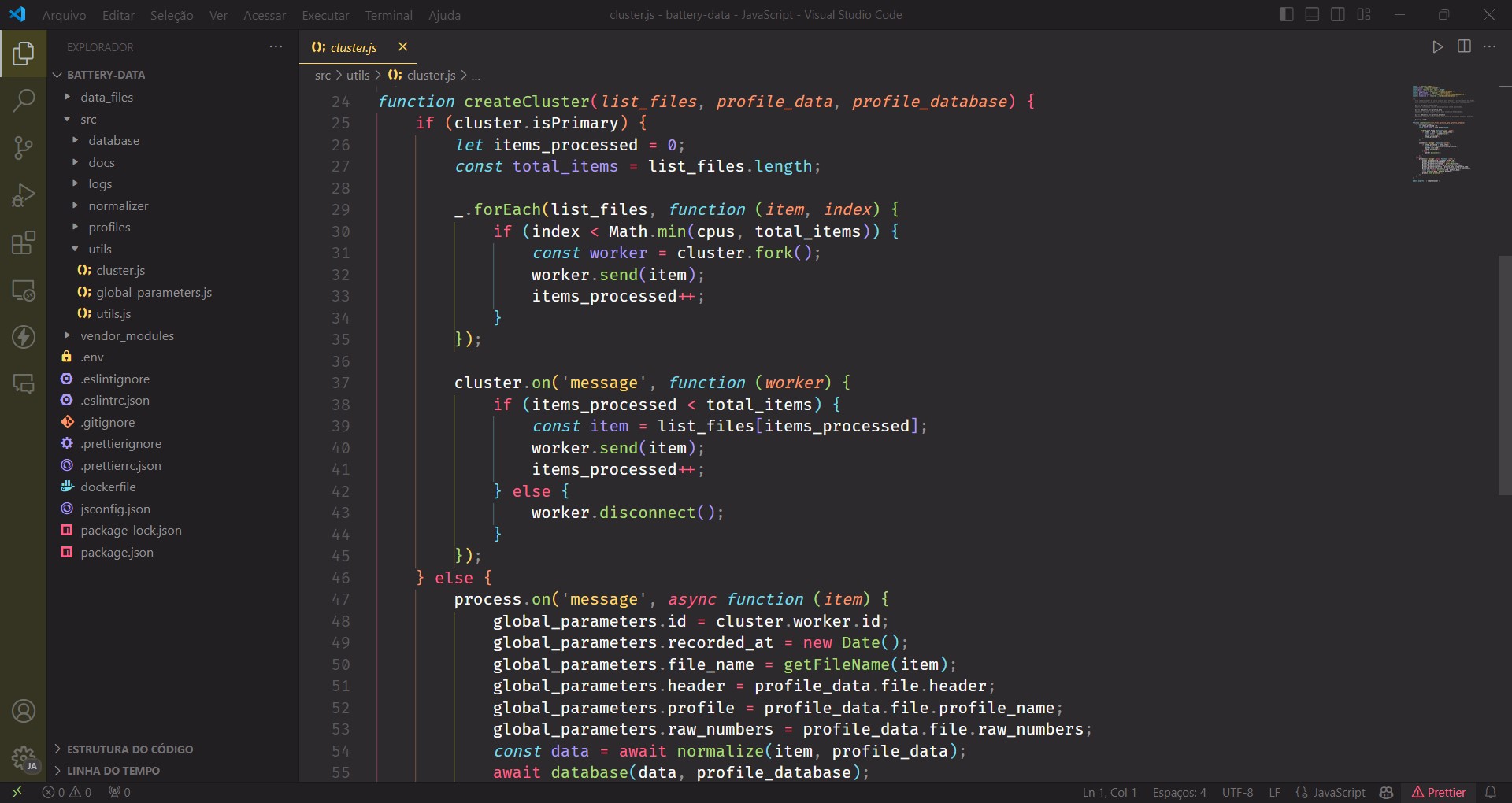Collapse the src folder
The height and width of the screenshot is (803, 1512).
tap(88, 119)
